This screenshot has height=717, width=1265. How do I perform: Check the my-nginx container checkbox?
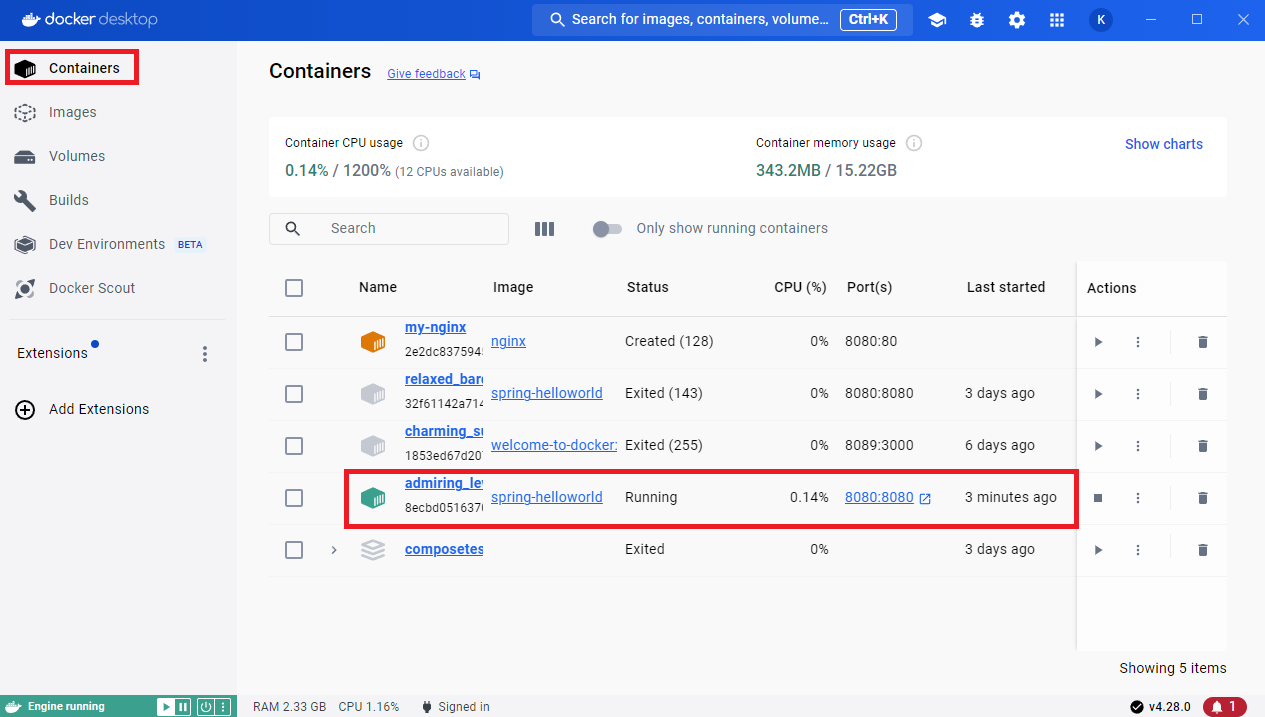pos(294,342)
